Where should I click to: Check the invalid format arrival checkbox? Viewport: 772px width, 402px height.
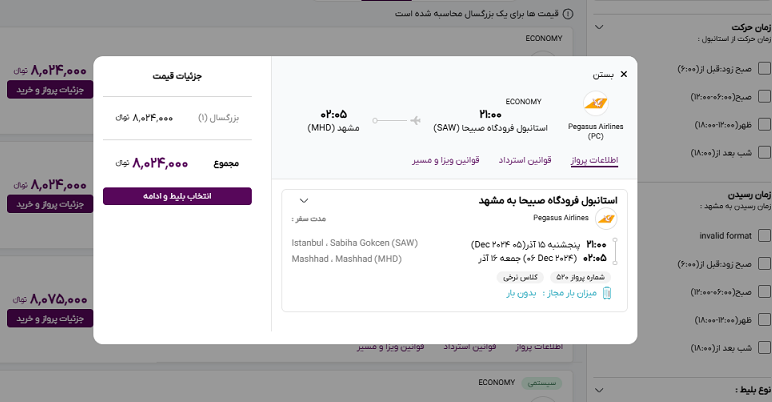coord(764,235)
